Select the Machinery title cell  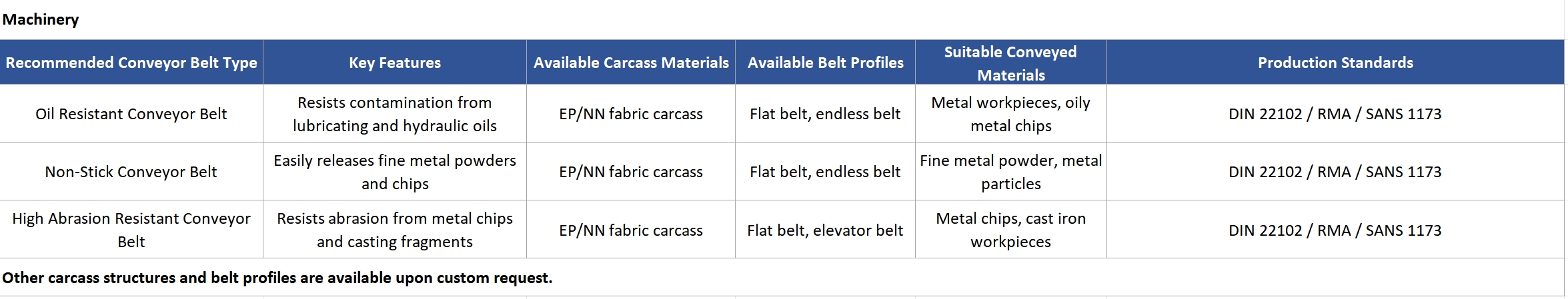[782, 19]
